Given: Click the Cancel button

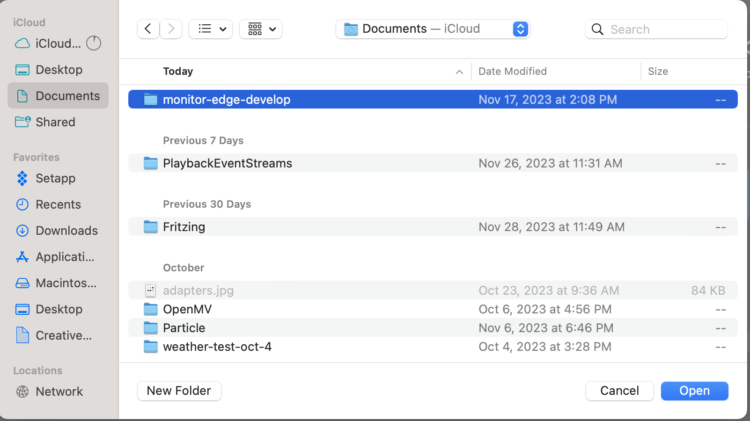Looking at the screenshot, I should (619, 391).
